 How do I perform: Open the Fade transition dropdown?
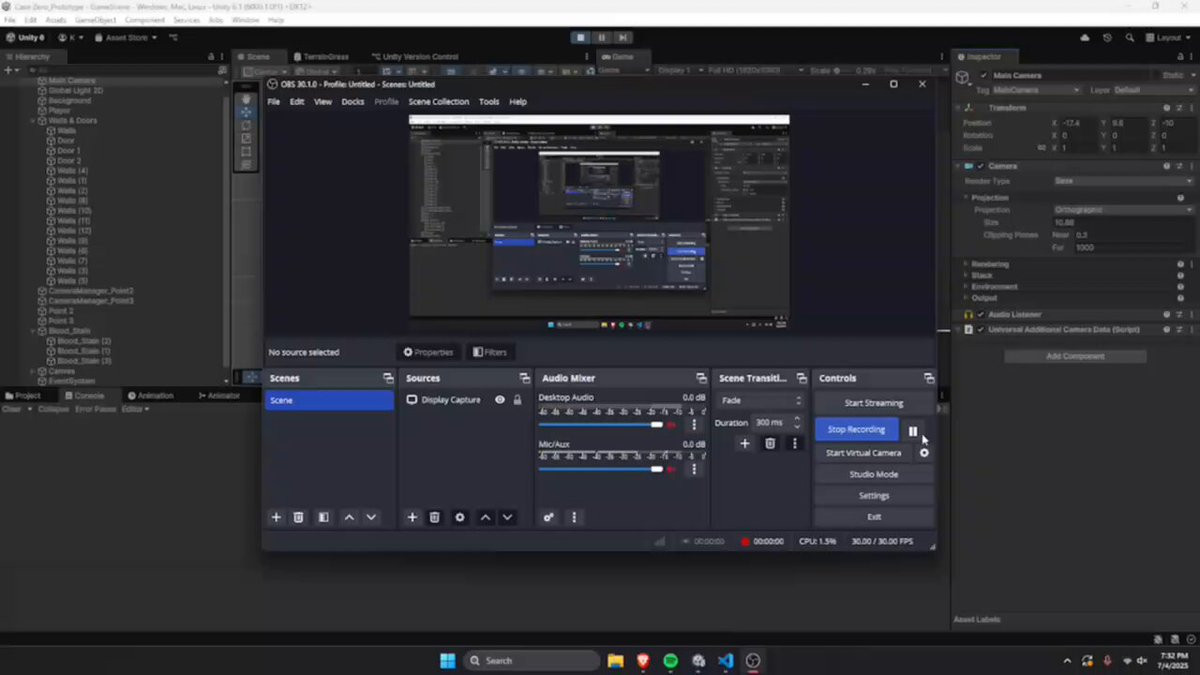pos(761,400)
